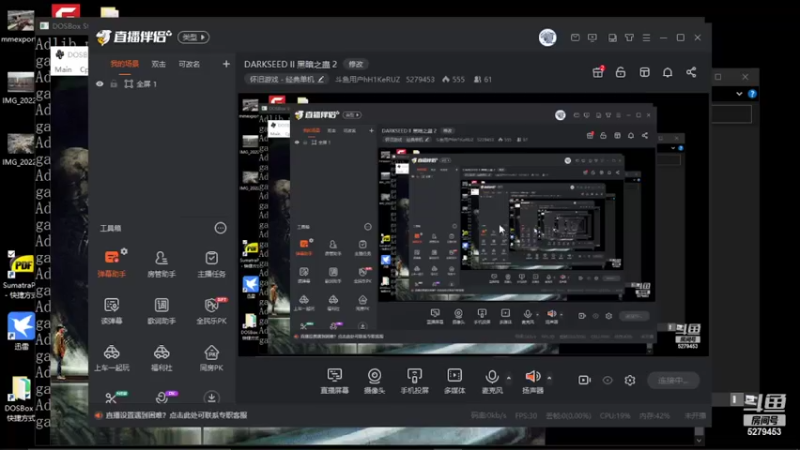
Task: Open the hamburger menu in the title bar
Action: point(646,38)
